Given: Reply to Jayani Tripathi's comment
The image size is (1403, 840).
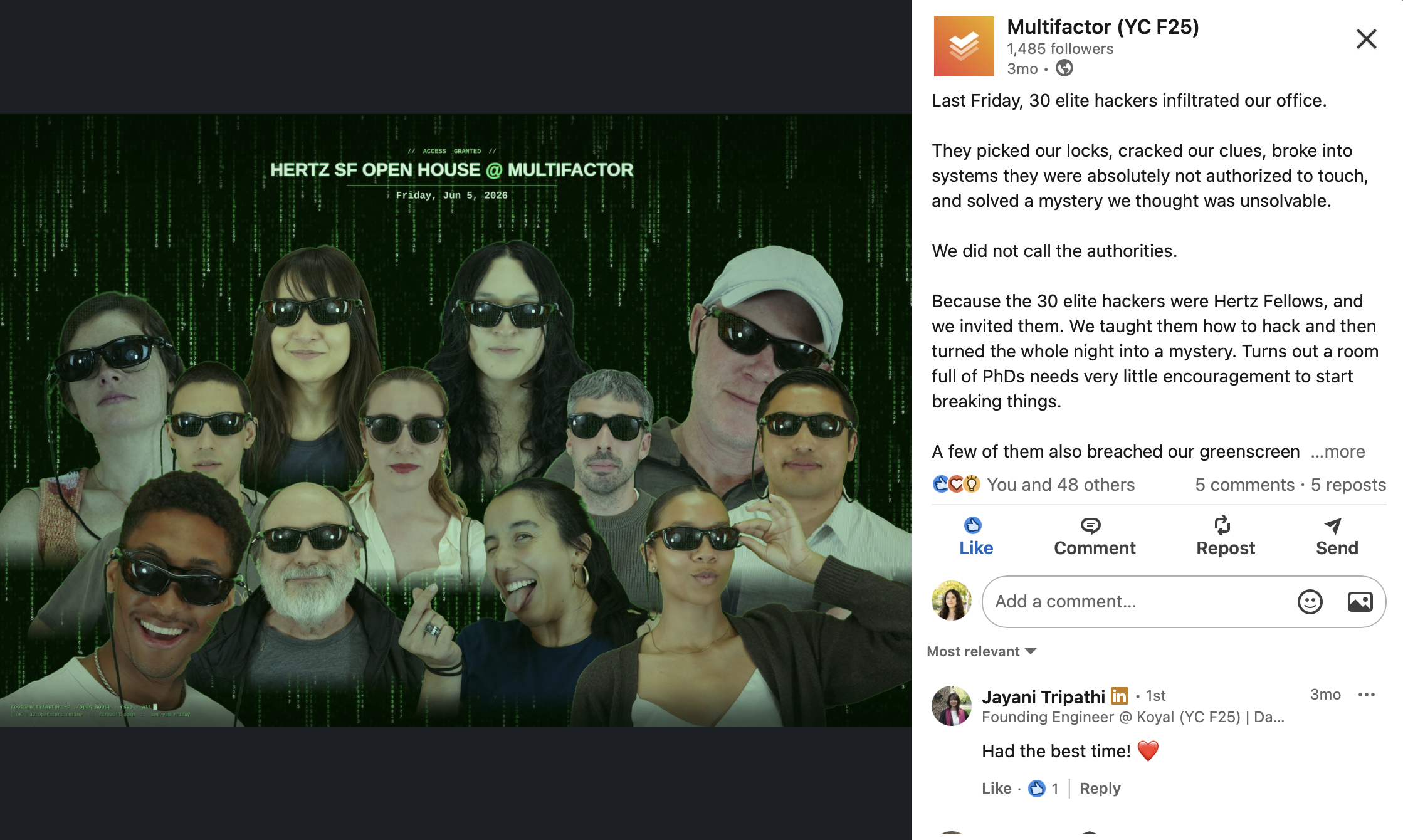Looking at the screenshot, I should click(1100, 789).
